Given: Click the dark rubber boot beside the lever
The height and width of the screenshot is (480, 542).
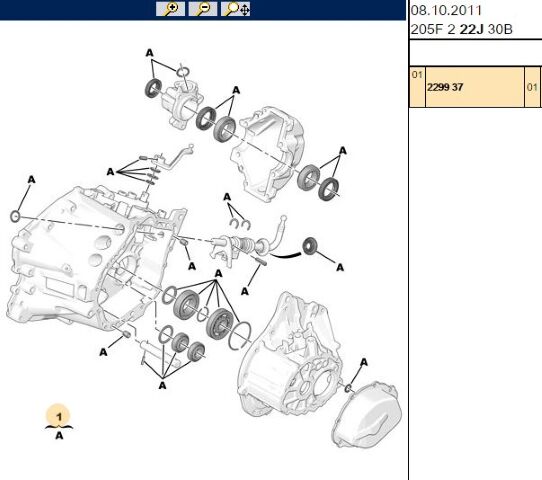Looking at the screenshot, I should tap(309, 246).
